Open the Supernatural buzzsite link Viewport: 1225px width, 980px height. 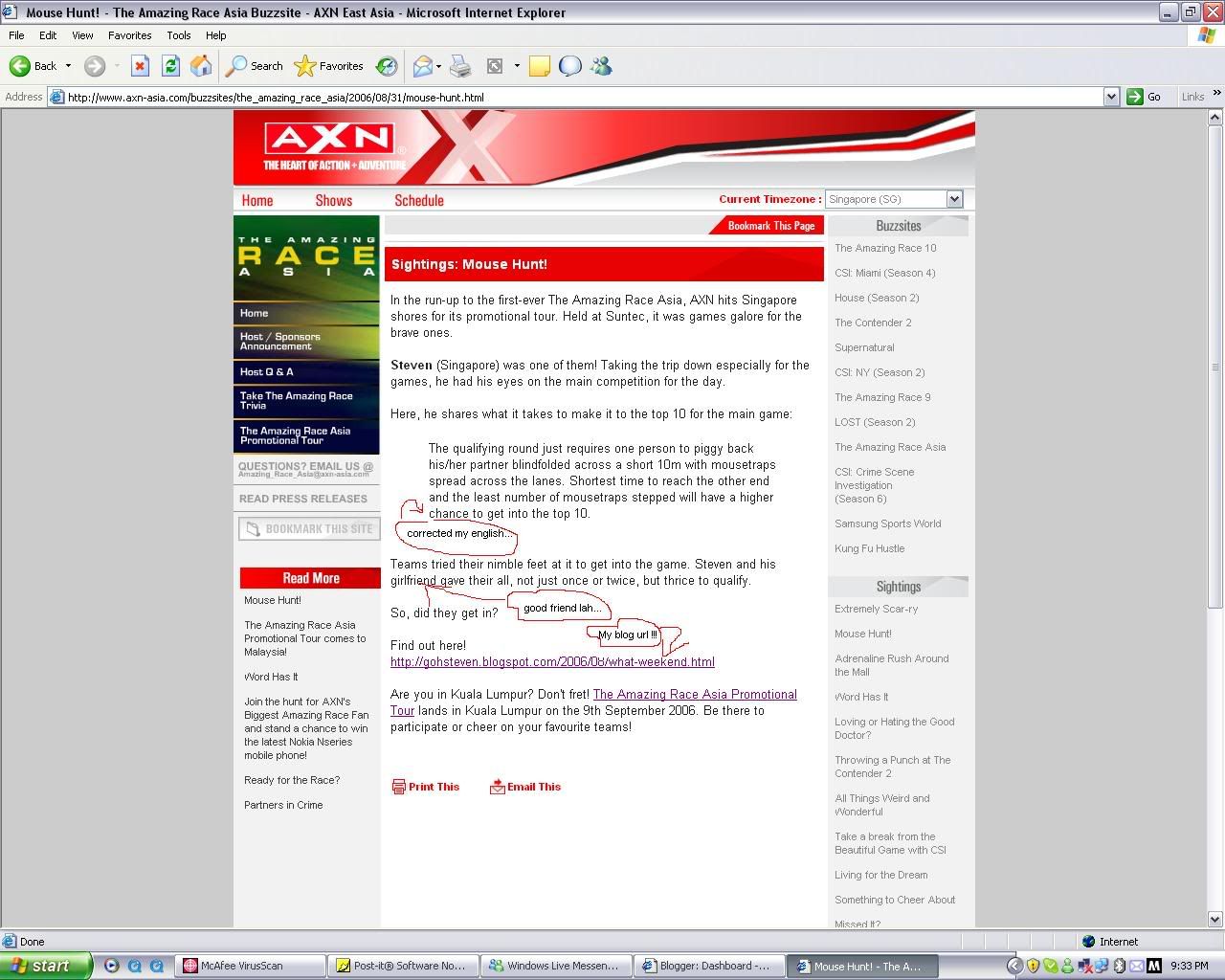pyautogui.click(x=864, y=347)
